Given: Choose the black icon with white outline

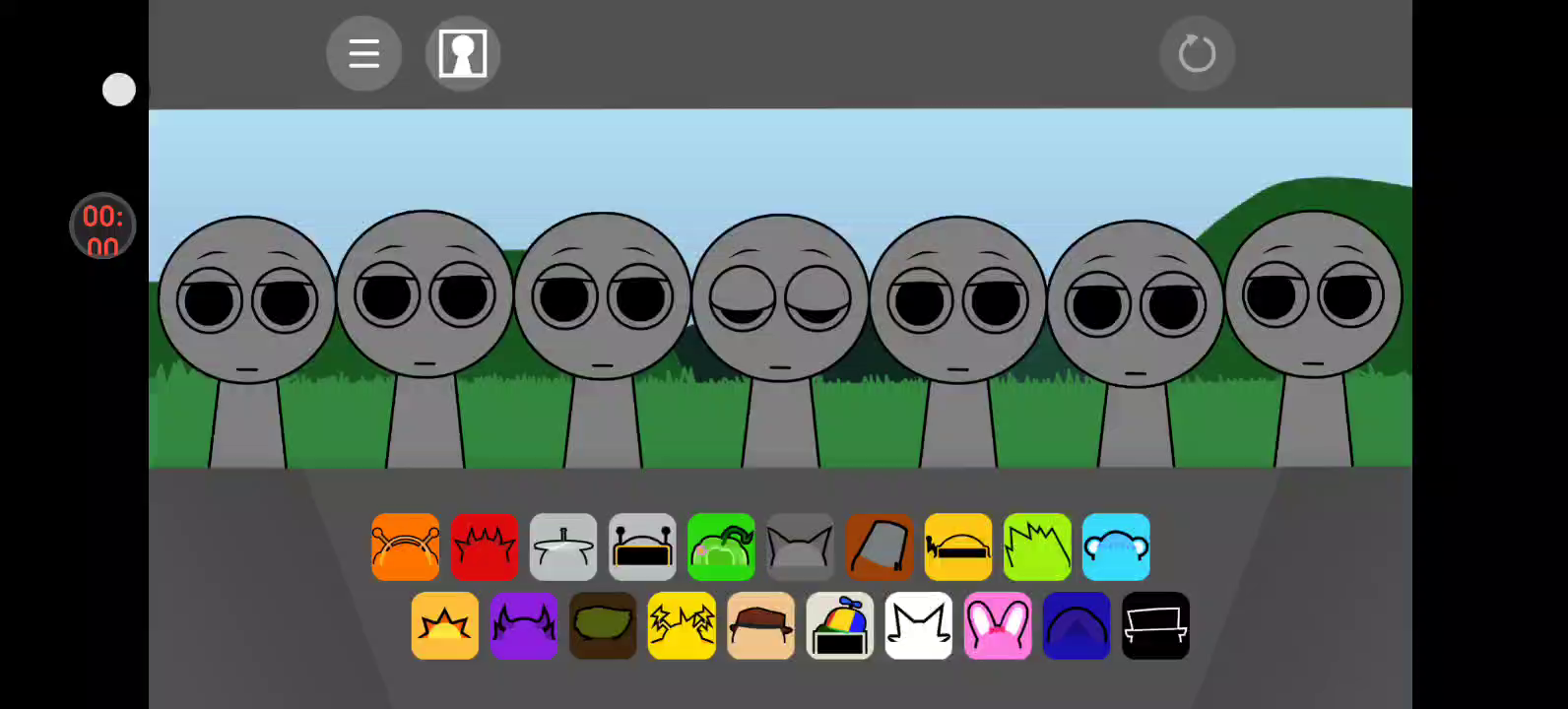Looking at the screenshot, I should point(1155,625).
